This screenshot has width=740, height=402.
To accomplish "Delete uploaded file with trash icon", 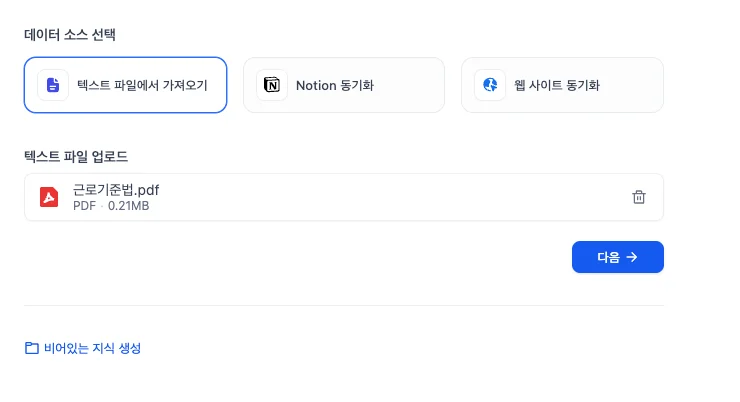I will 639,197.
